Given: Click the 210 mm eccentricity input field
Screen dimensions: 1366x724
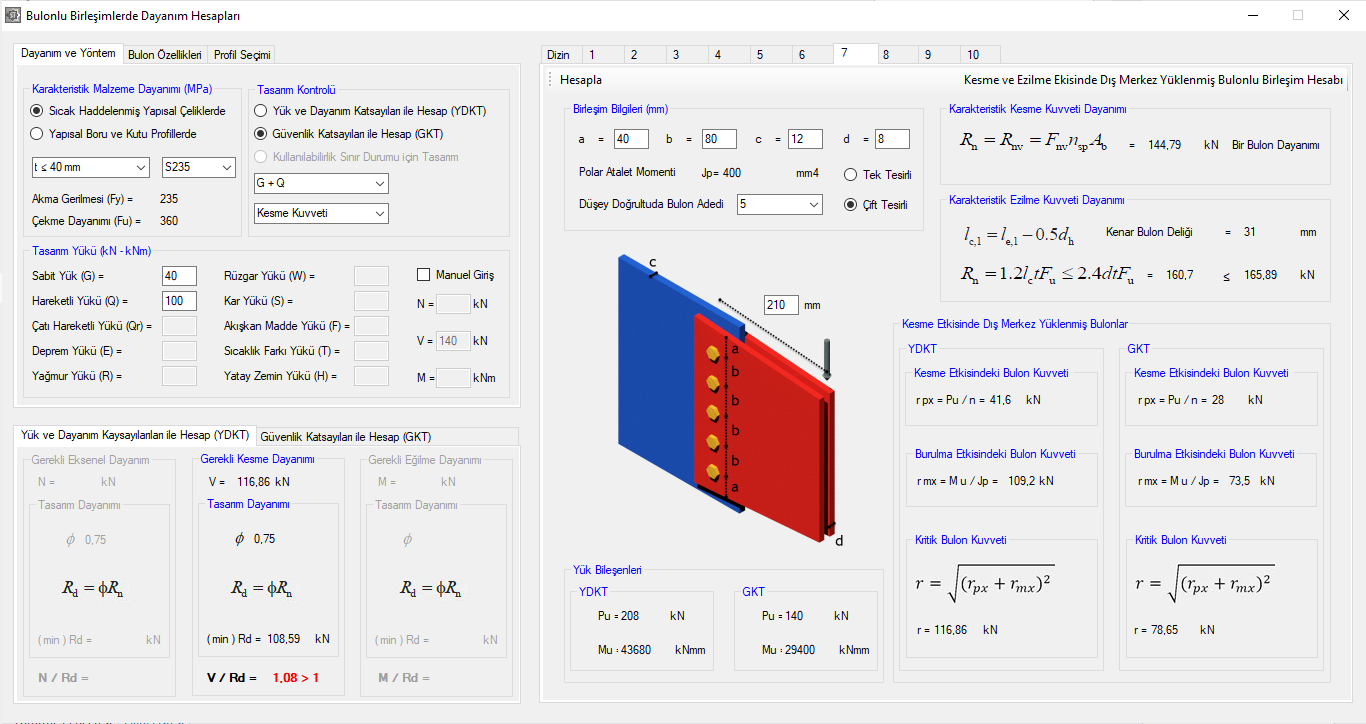Looking at the screenshot, I should pos(781,304).
